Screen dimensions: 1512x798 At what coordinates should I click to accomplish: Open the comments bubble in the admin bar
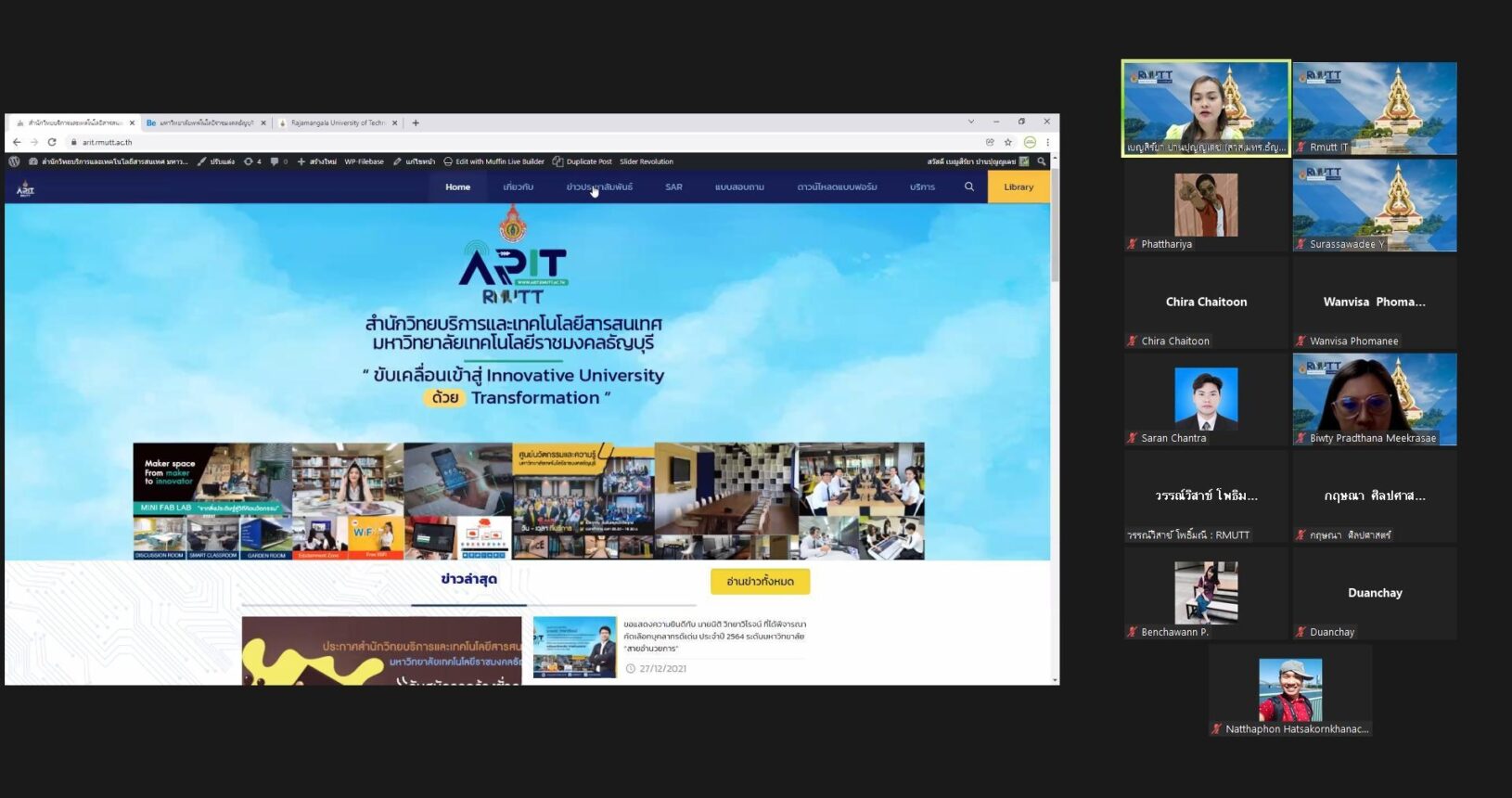pyautogui.click(x=278, y=161)
